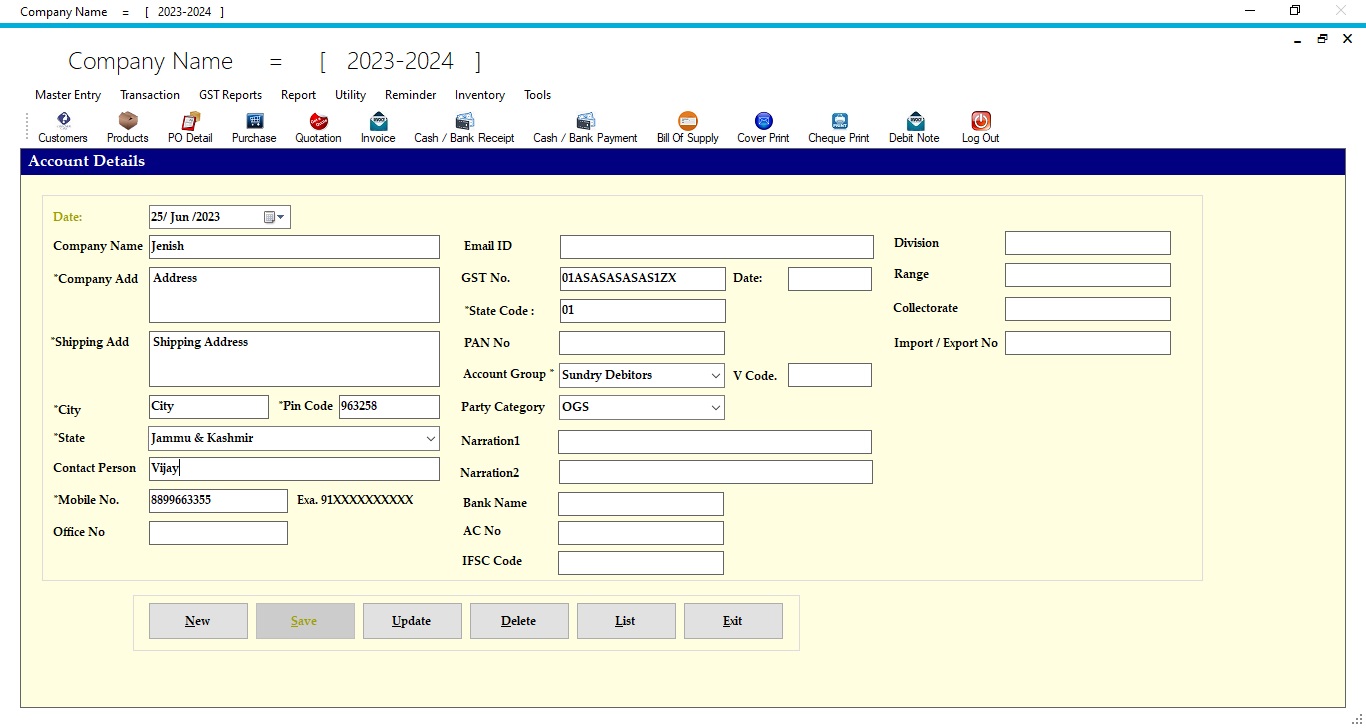1366x728 pixels.
Task: Click the List button
Action: coord(626,621)
